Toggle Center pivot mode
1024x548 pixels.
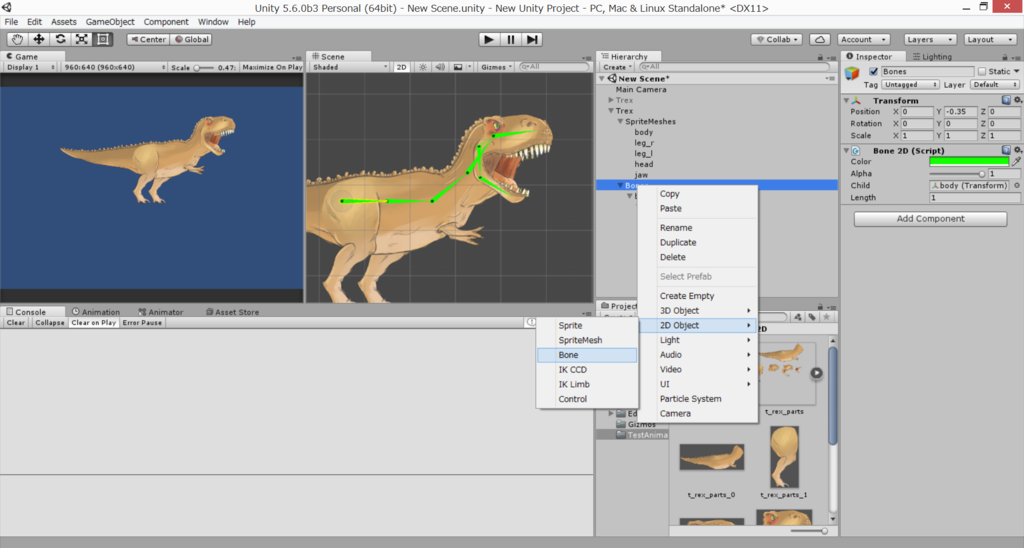[x=148, y=39]
